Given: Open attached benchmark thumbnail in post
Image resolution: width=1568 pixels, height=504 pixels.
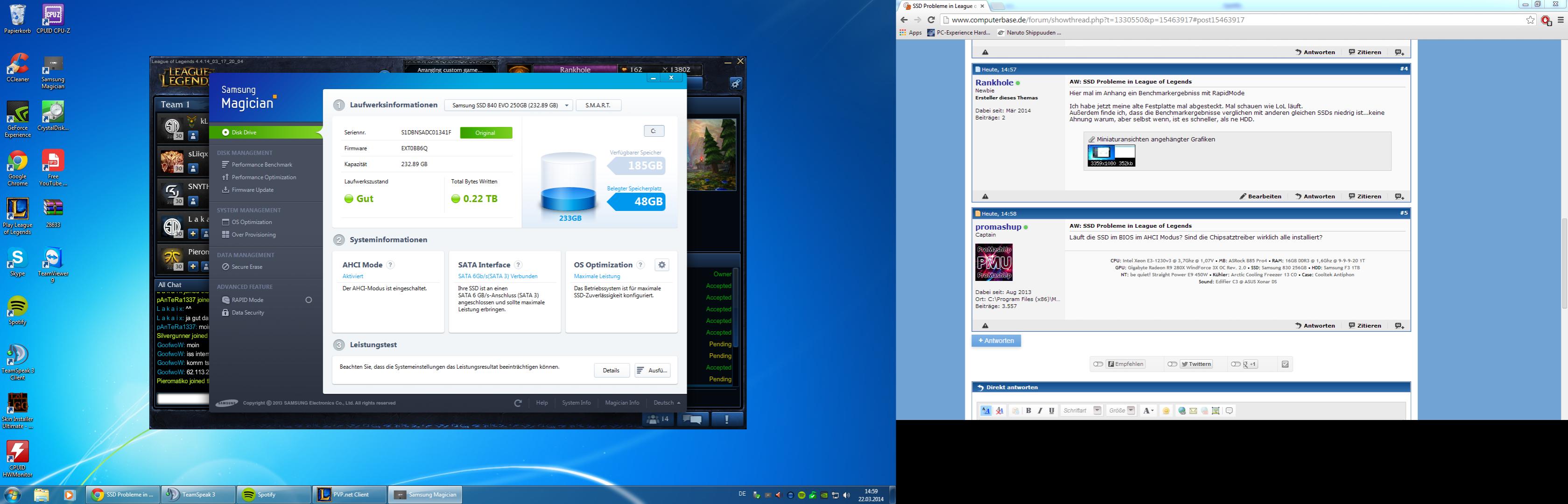Looking at the screenshot, I should pos(1111,155).
